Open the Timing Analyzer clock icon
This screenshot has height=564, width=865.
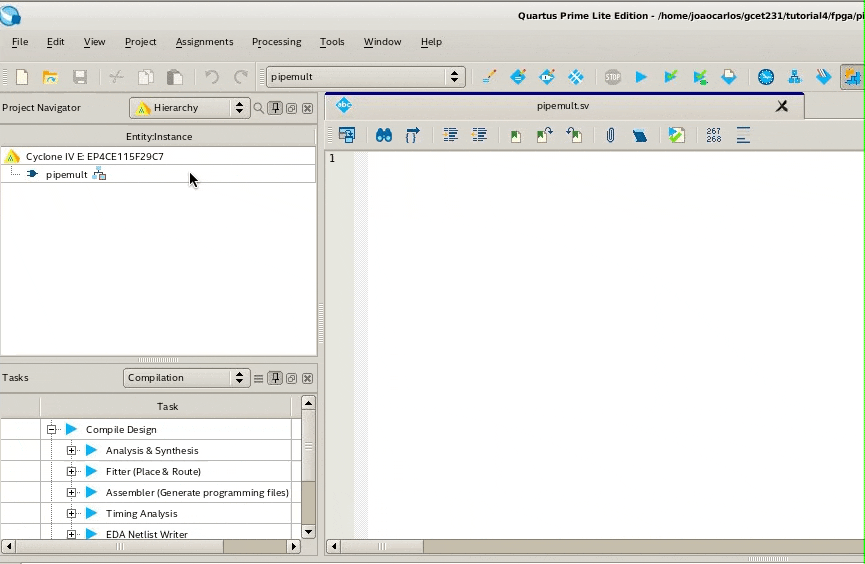click(x=766, y=77)
